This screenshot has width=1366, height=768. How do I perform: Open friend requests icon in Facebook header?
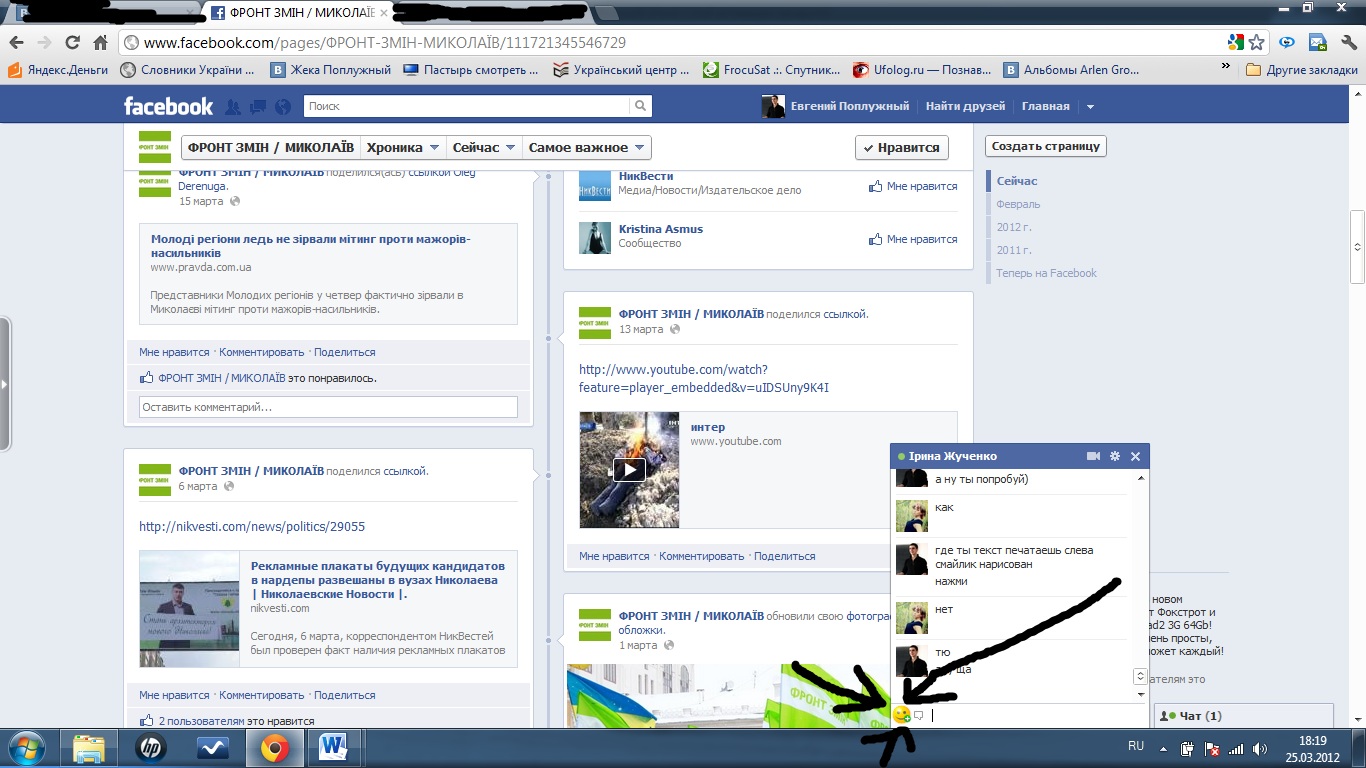[233, 107]
